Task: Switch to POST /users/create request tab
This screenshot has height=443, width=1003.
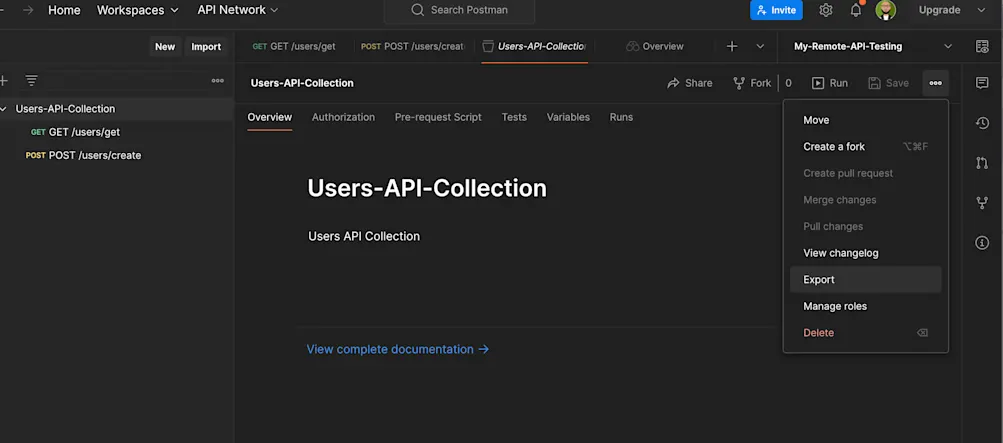Action: click(413, 46)
